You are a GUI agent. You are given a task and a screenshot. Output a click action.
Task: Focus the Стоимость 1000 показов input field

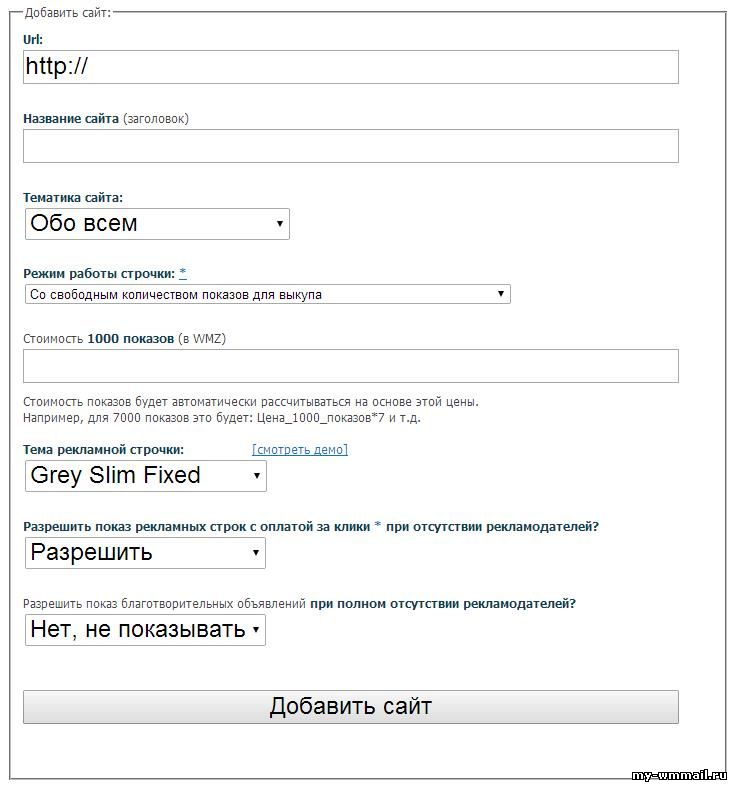pyautogui.click(x=350, y=366)
